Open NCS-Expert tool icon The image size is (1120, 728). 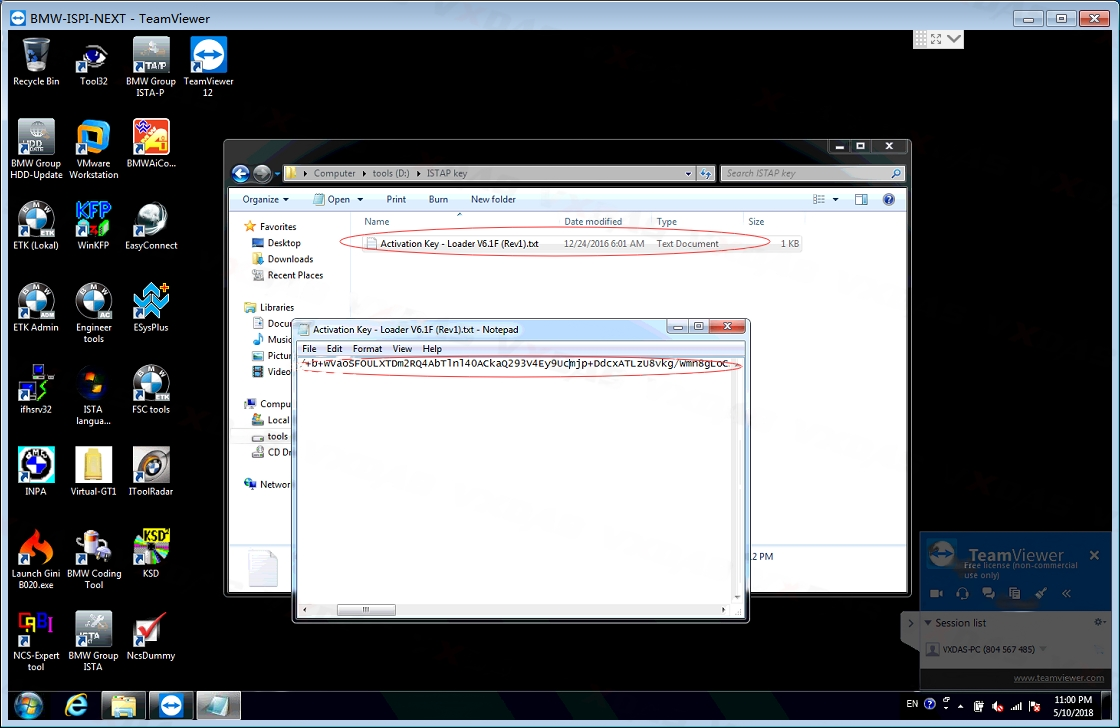[36, 642]
